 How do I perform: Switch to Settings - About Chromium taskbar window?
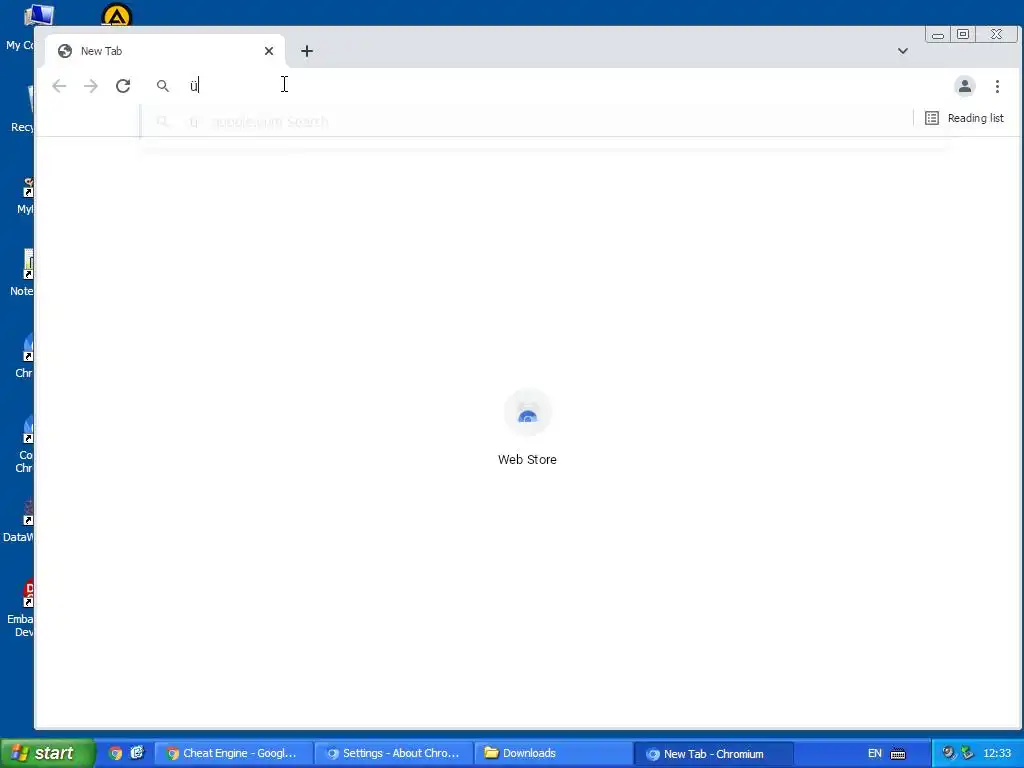click(394, 753)
